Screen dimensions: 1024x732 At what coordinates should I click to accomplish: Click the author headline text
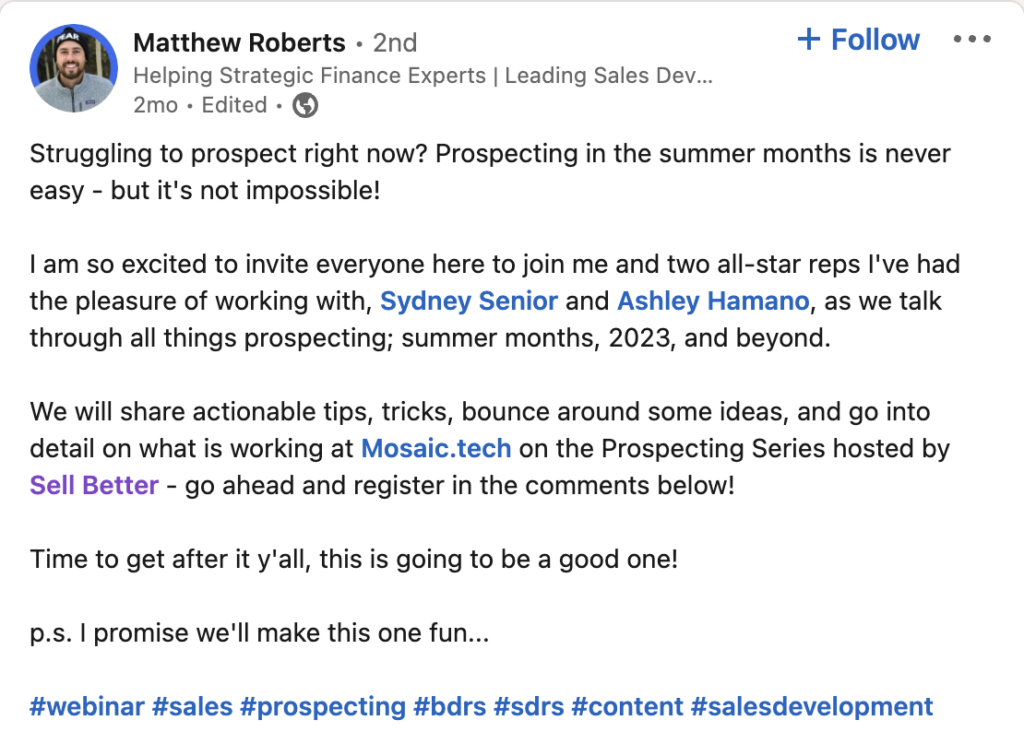423,76
